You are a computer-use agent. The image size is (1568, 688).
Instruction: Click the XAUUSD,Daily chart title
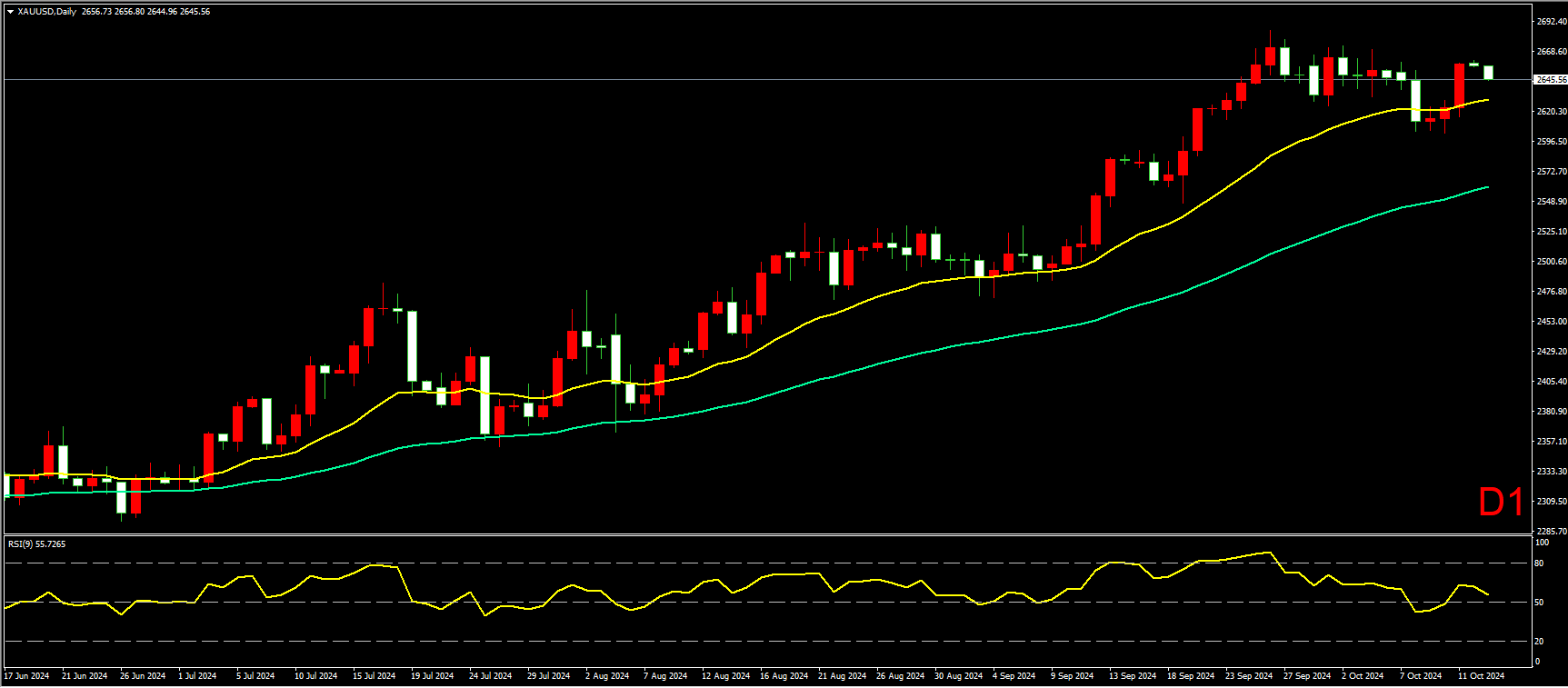[47, 12]
